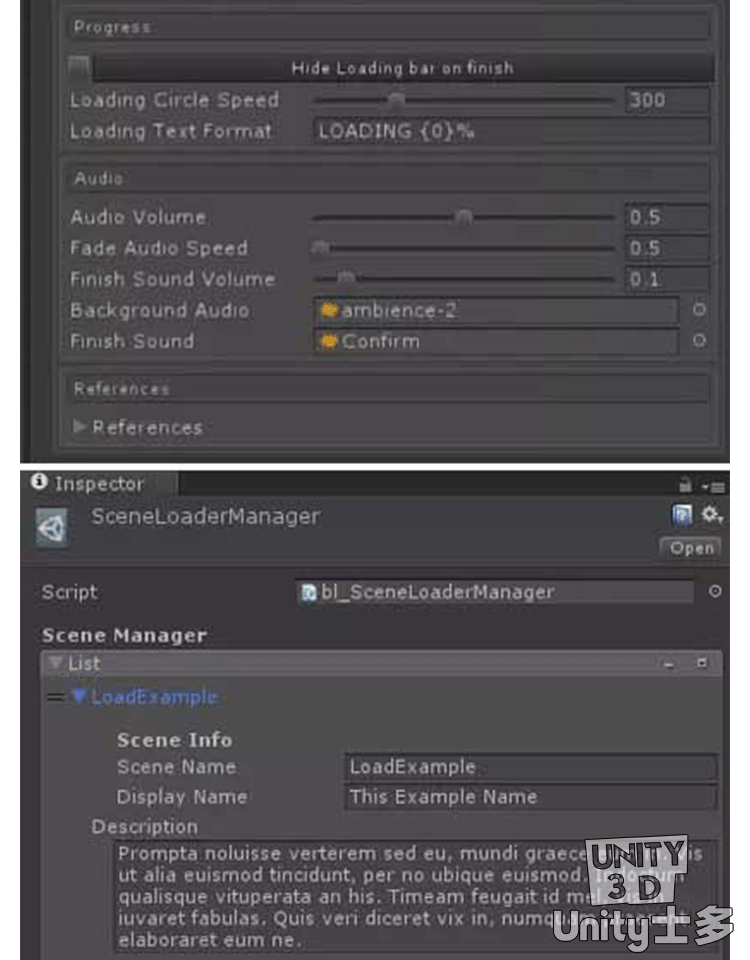This screenshot has width=750, height=960.
Task: Click the LoadExample drag handle
Action: tap(56, 697)
